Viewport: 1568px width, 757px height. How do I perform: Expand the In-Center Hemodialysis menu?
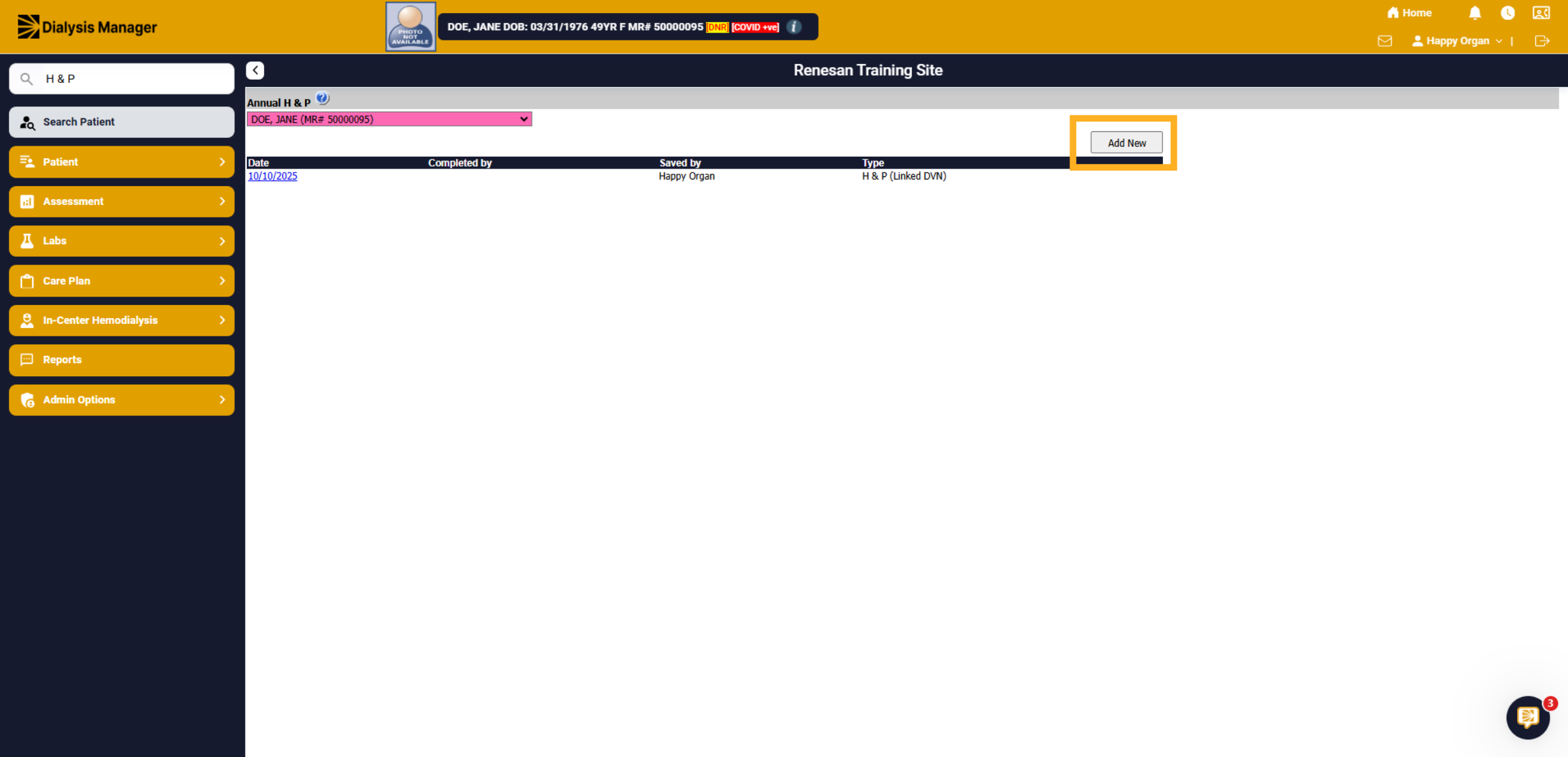click(x=122, y=320)
